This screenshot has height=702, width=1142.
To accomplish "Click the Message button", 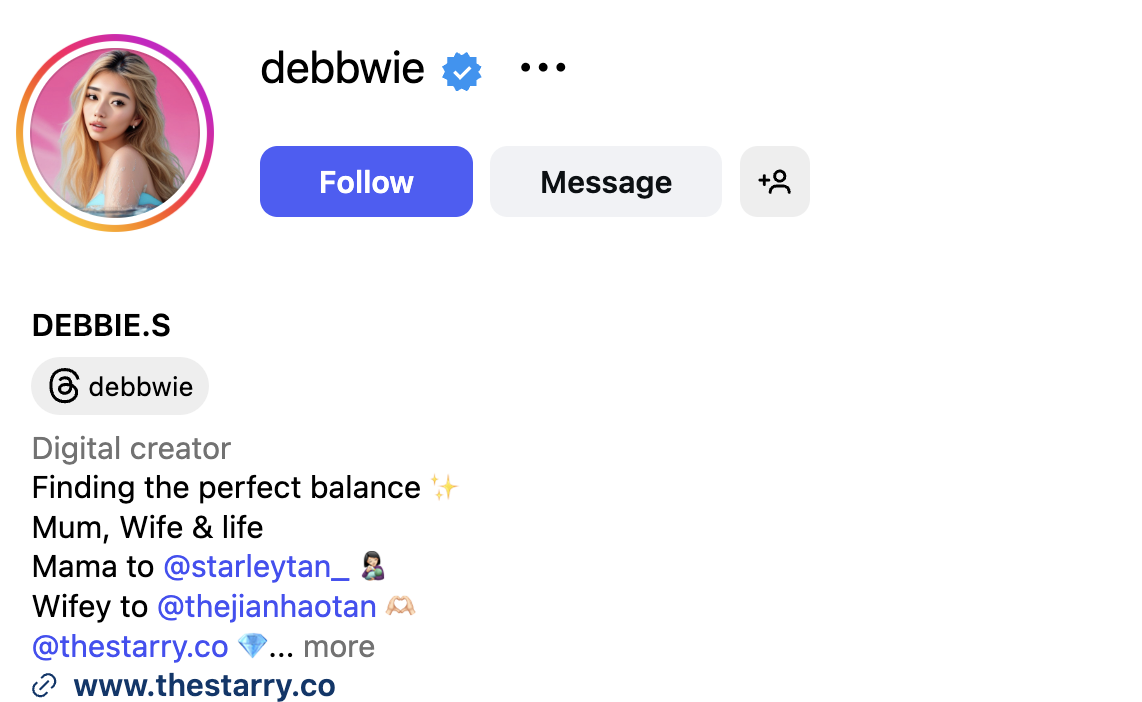I will [x=605, y=181].
